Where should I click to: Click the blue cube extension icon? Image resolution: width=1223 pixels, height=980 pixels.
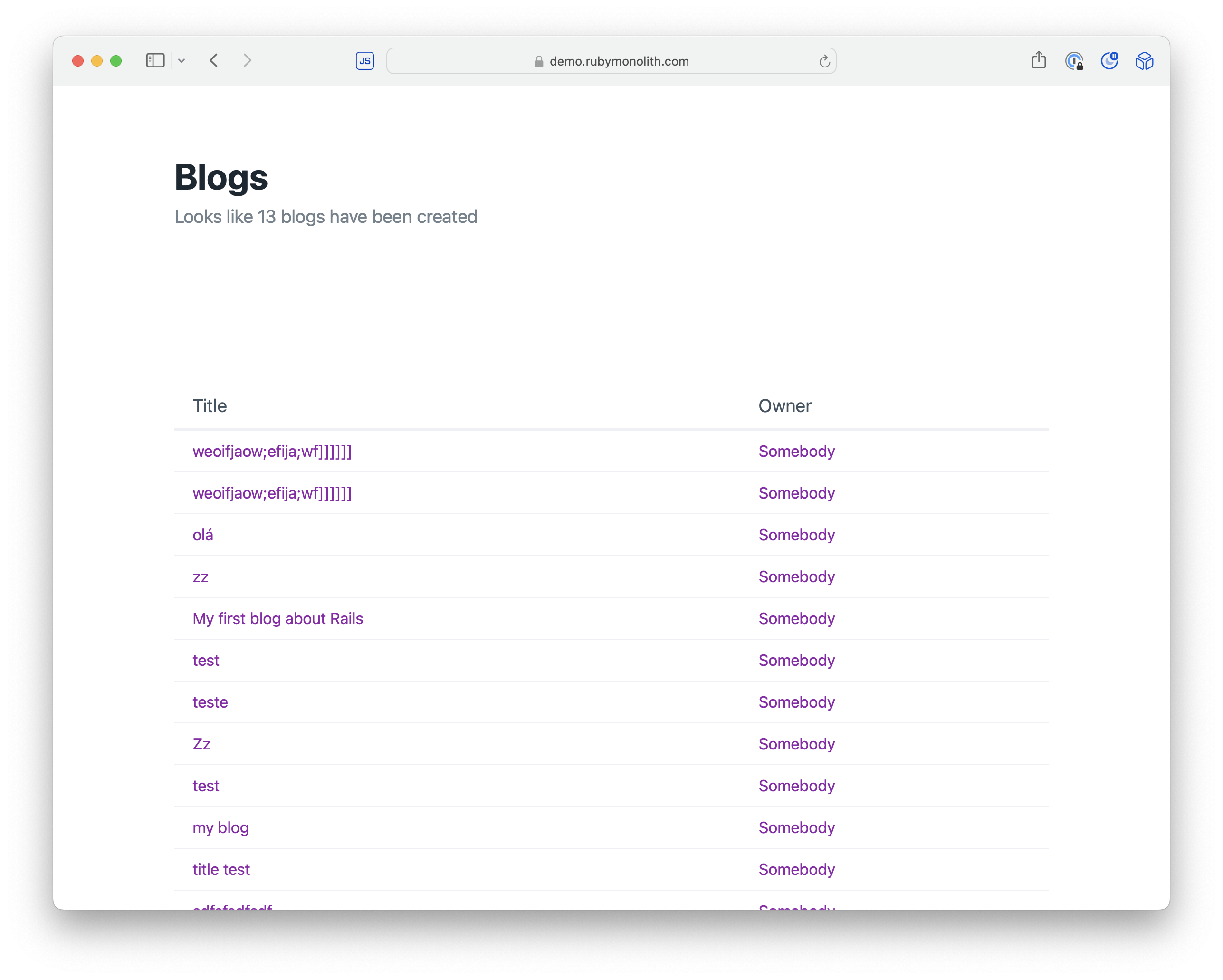[x=1144, y=61]
